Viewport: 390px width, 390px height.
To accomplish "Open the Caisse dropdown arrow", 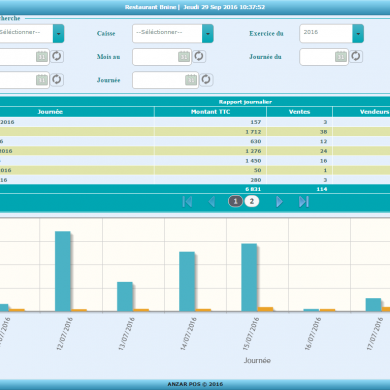I will tap(208, 34).
